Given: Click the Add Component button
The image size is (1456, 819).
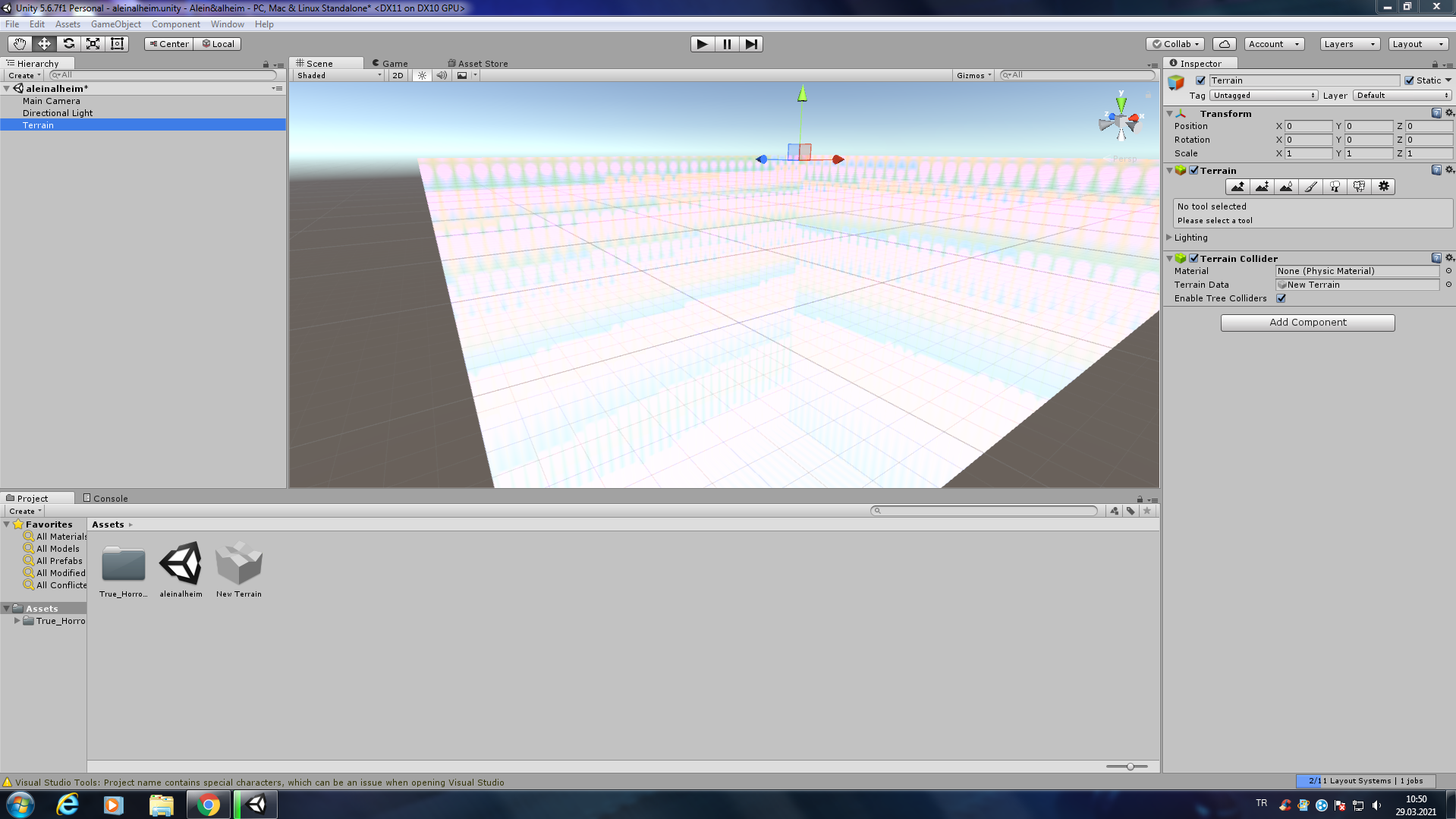Looking at the screenshot, I should pyautogui.click(x=1307, y=323).
